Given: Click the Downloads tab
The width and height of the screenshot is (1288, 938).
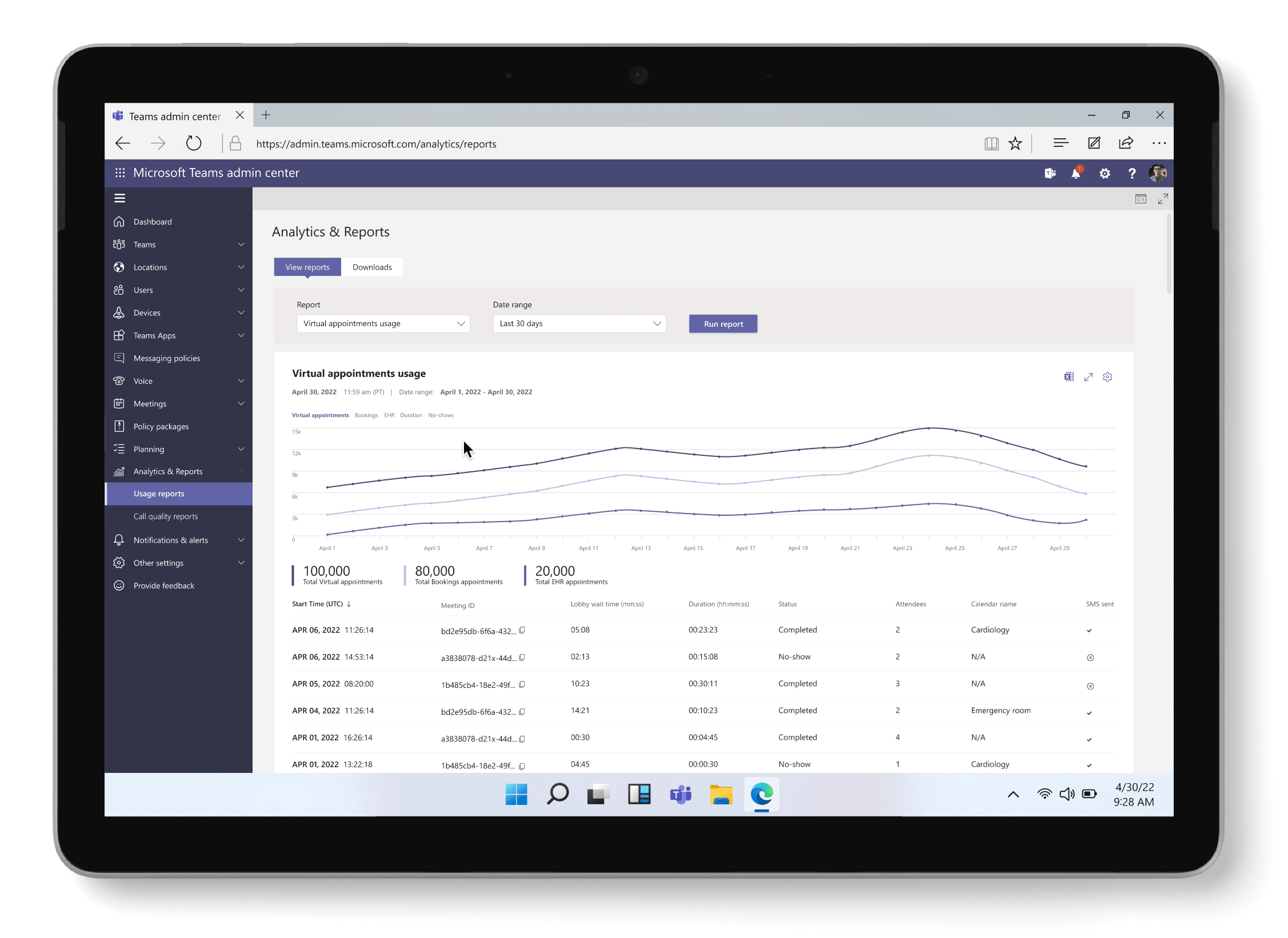Looking at the screenshot, I should [x=372, y=267].
